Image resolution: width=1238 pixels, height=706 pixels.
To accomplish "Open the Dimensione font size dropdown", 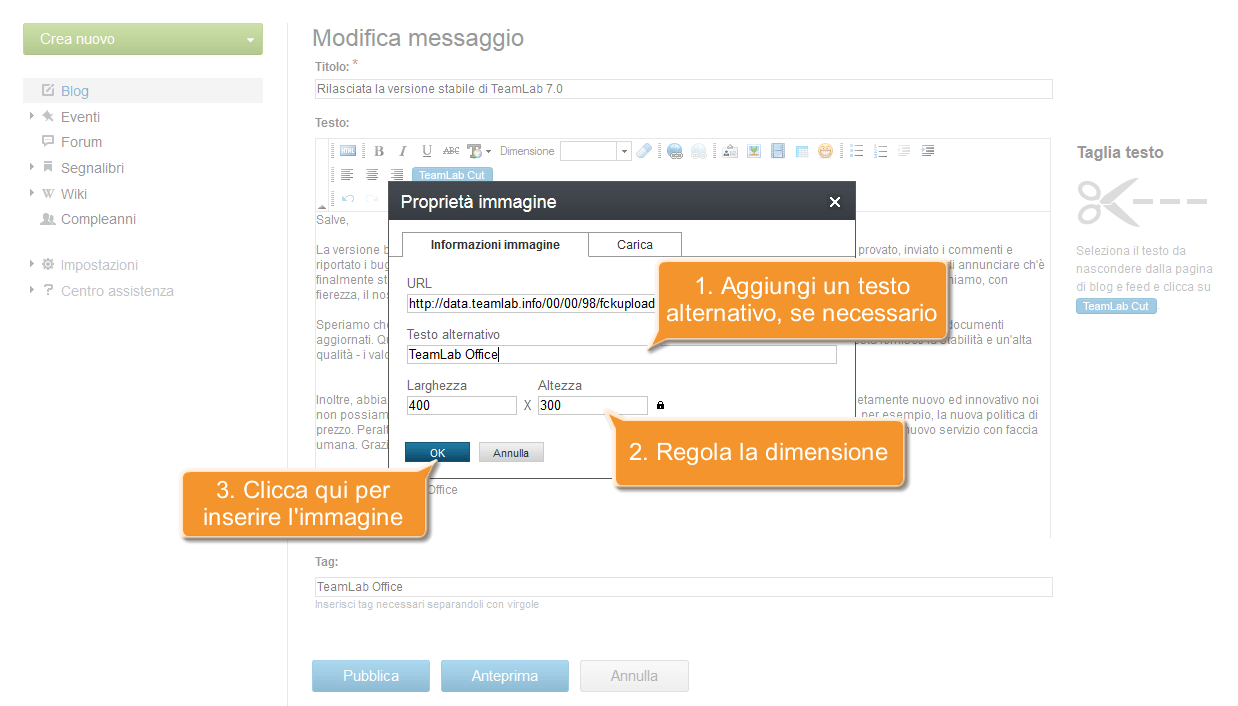I will click(625, 151).
